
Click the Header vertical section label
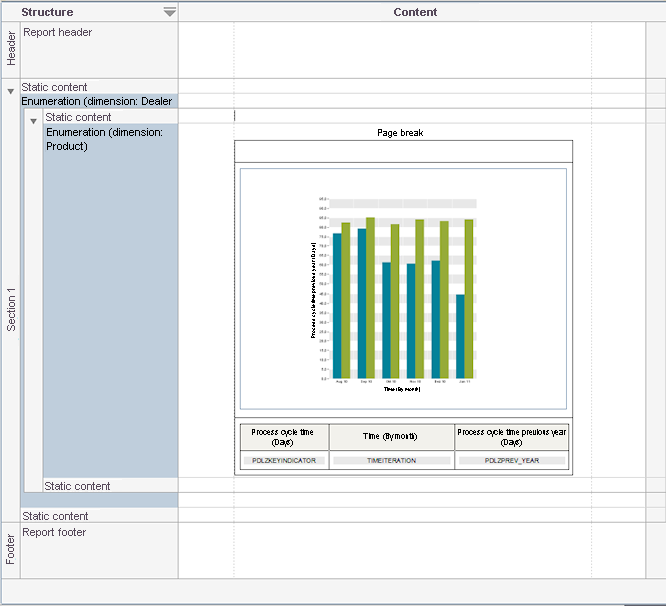11,49
